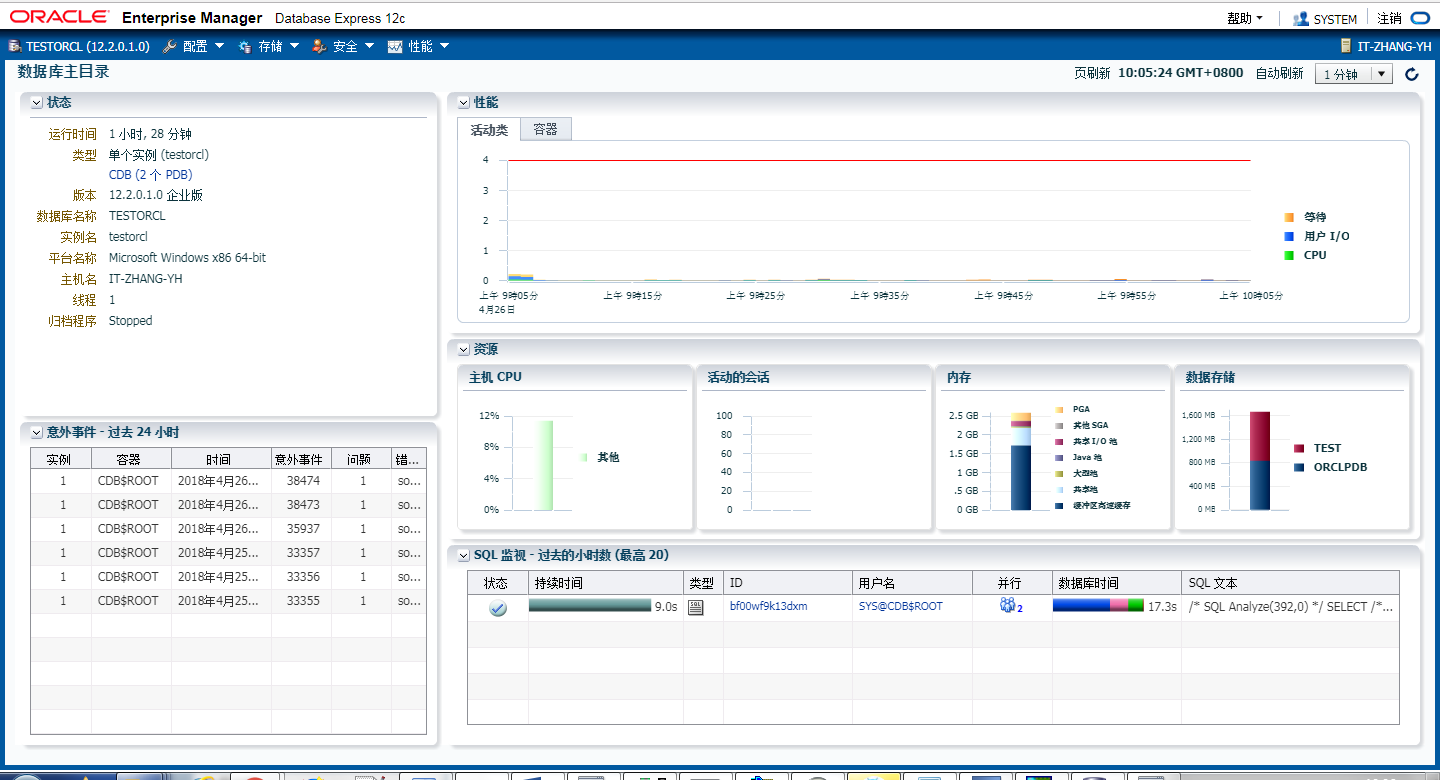
Task: Click the 用户 I/O legend swatch
Action: [1289, 236]
